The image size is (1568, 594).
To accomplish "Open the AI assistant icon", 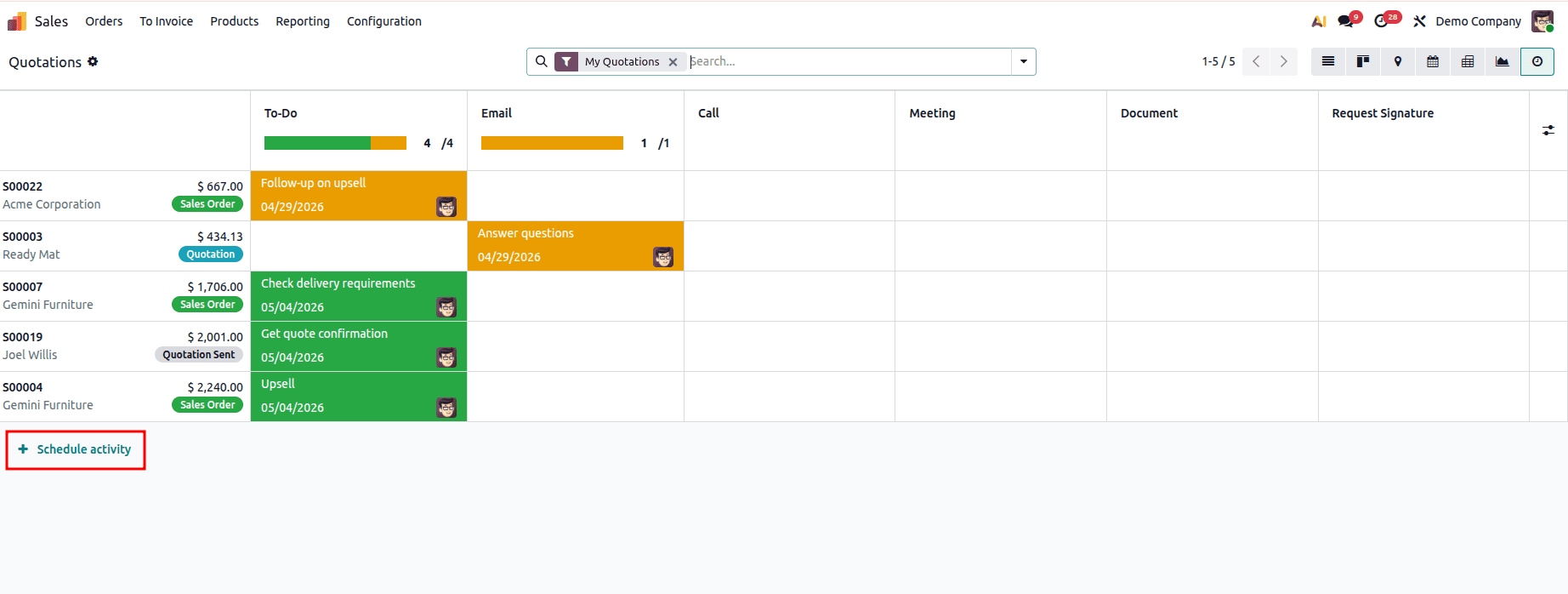I will [x=1319, y=21].
